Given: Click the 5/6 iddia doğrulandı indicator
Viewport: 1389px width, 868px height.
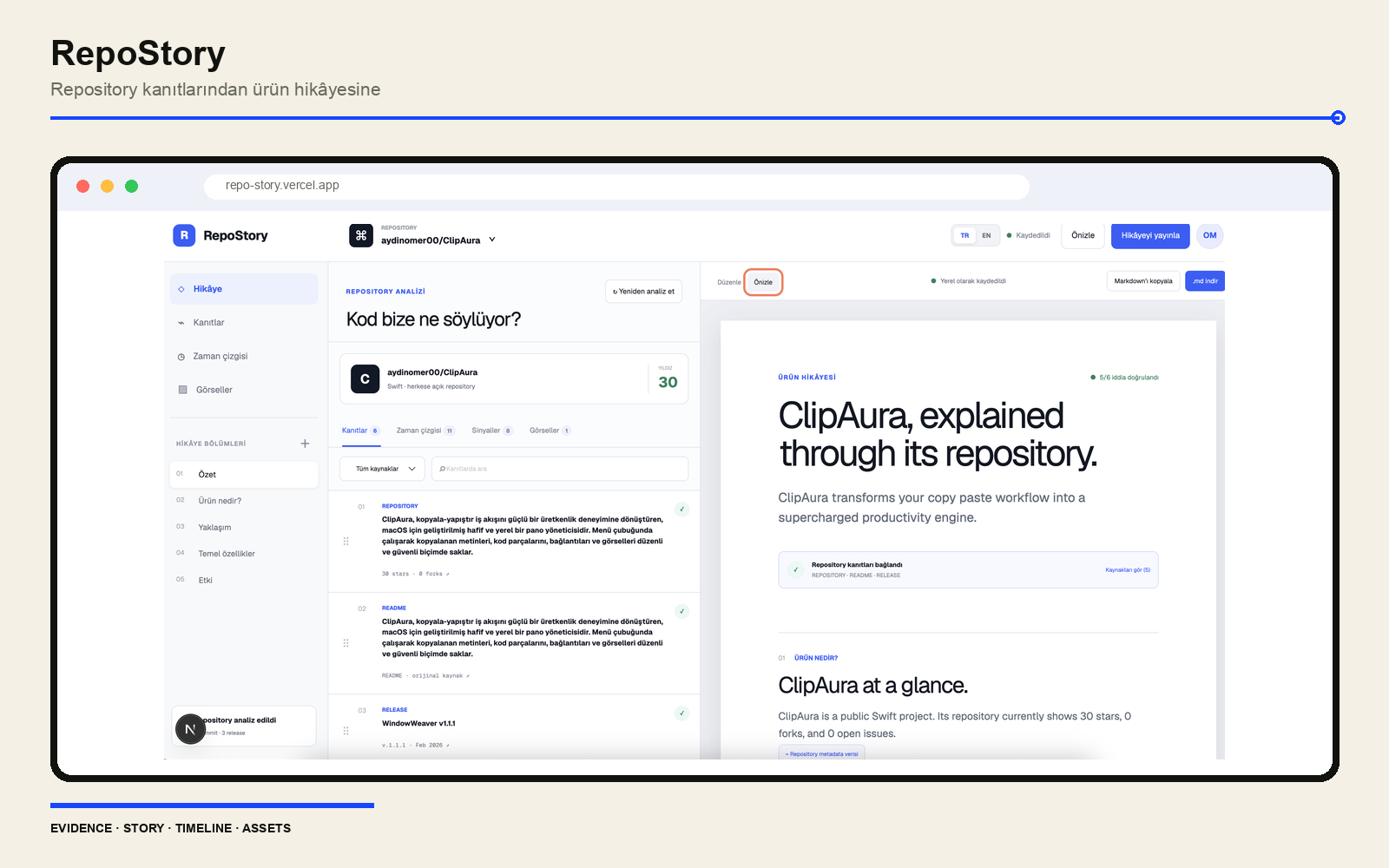Looking at the screenshot, I should click(1124, 378).
